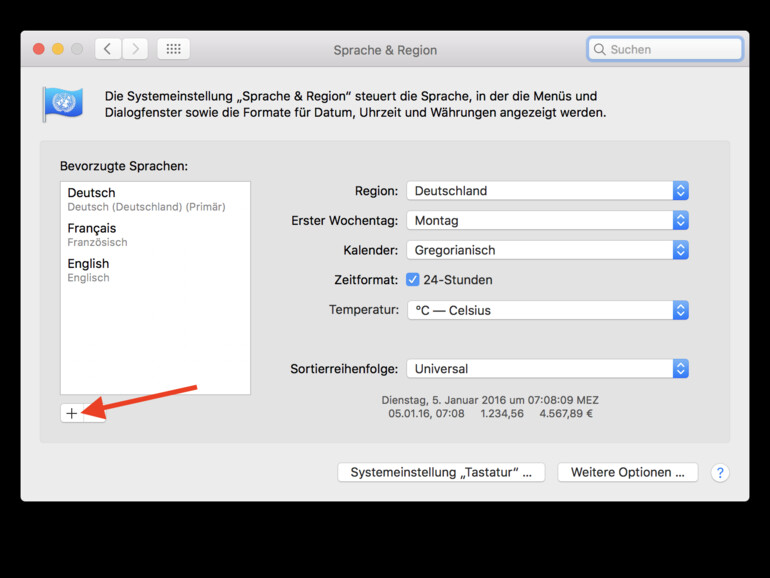Open the Erster Wochentag dropdown showing Montag
This screenshot has width=770, height=578.
tap(548, 220)
